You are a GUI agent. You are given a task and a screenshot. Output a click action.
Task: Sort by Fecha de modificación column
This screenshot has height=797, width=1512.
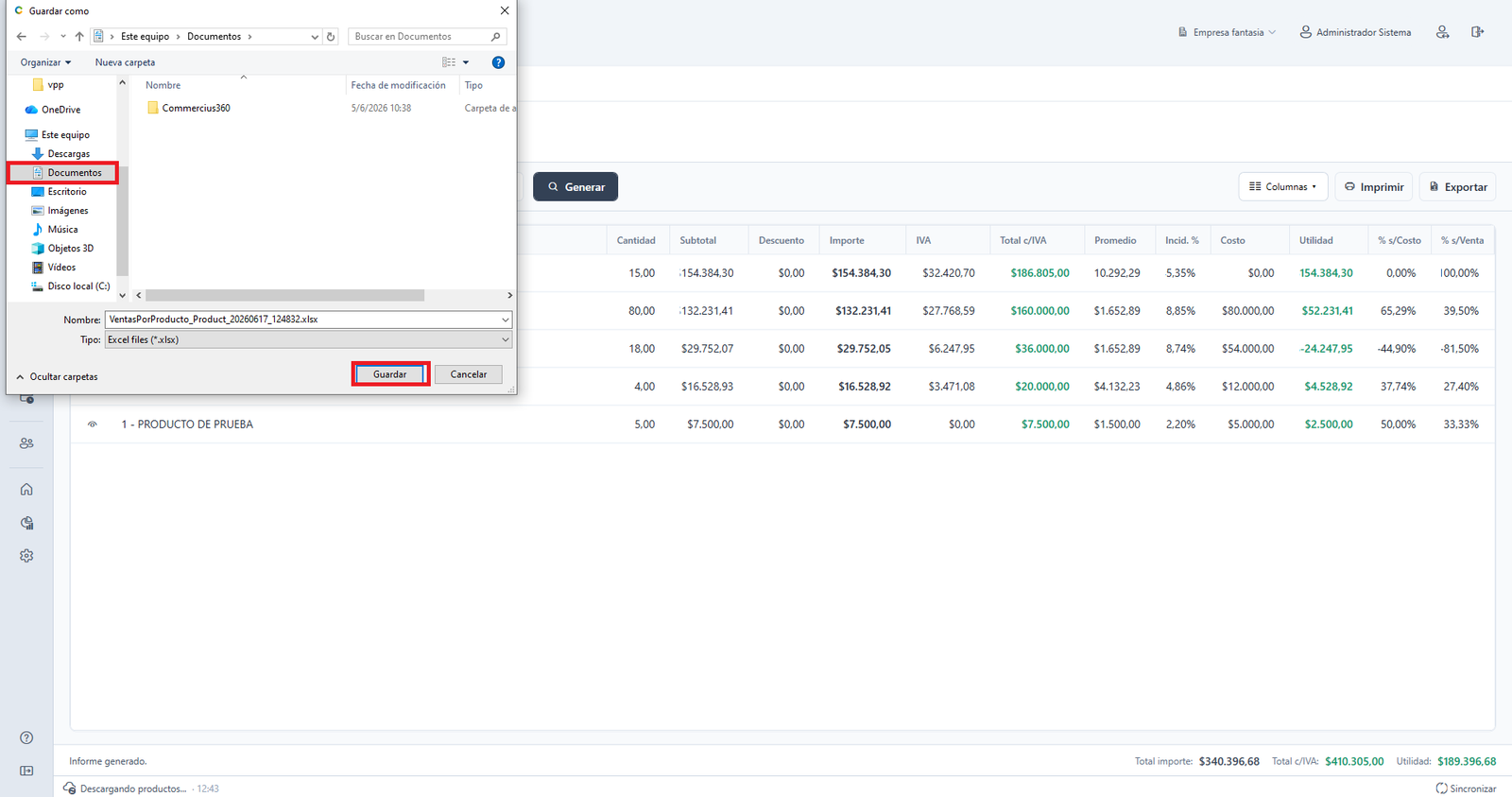click(x=398, y=85)
